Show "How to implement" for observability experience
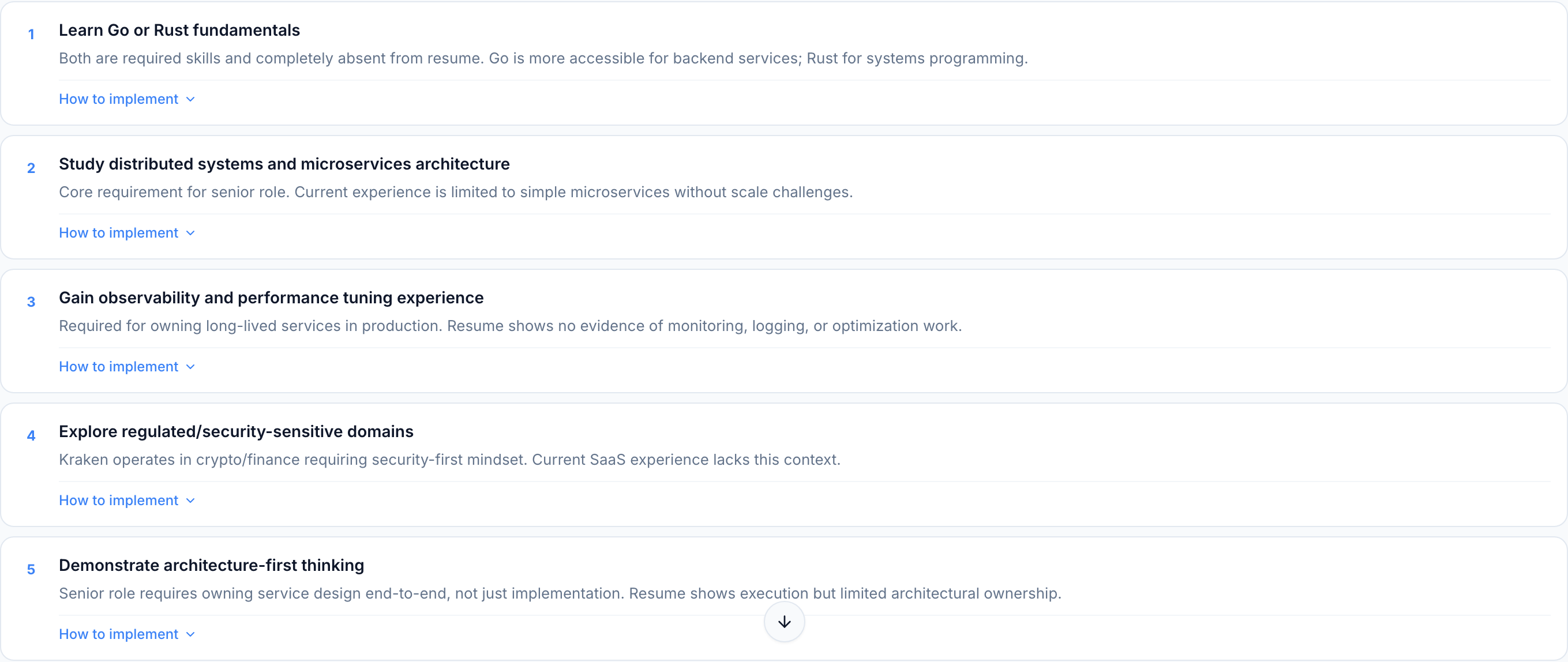This screenshot has width=1568, height=662. coord(119,367)
